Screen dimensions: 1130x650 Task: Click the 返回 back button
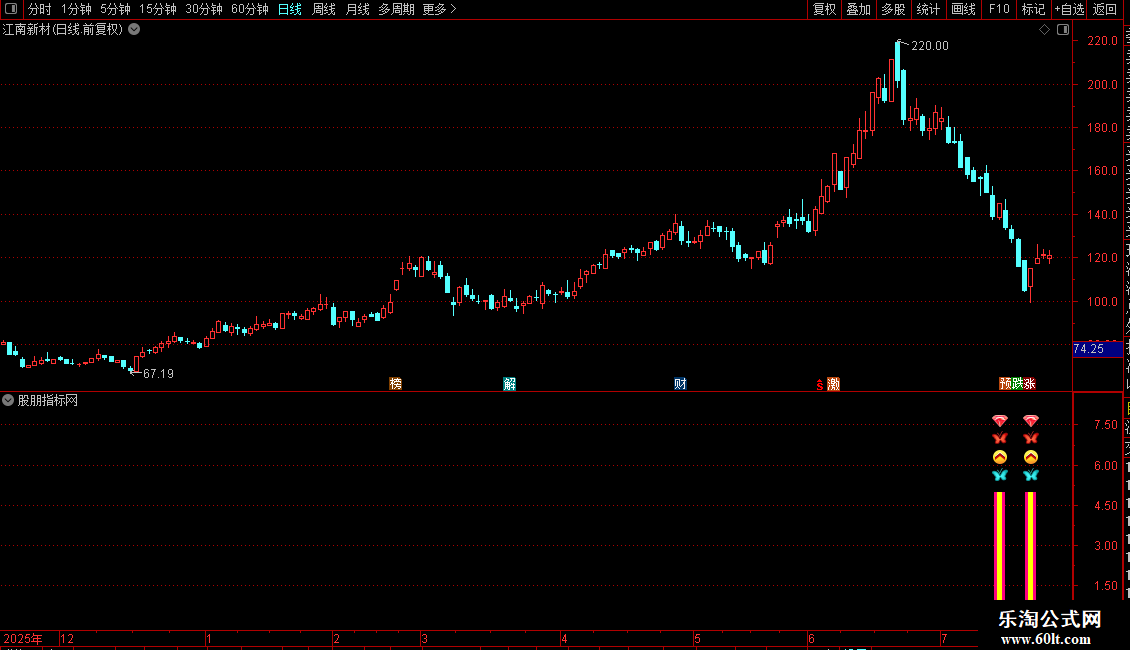point(1105,9)
